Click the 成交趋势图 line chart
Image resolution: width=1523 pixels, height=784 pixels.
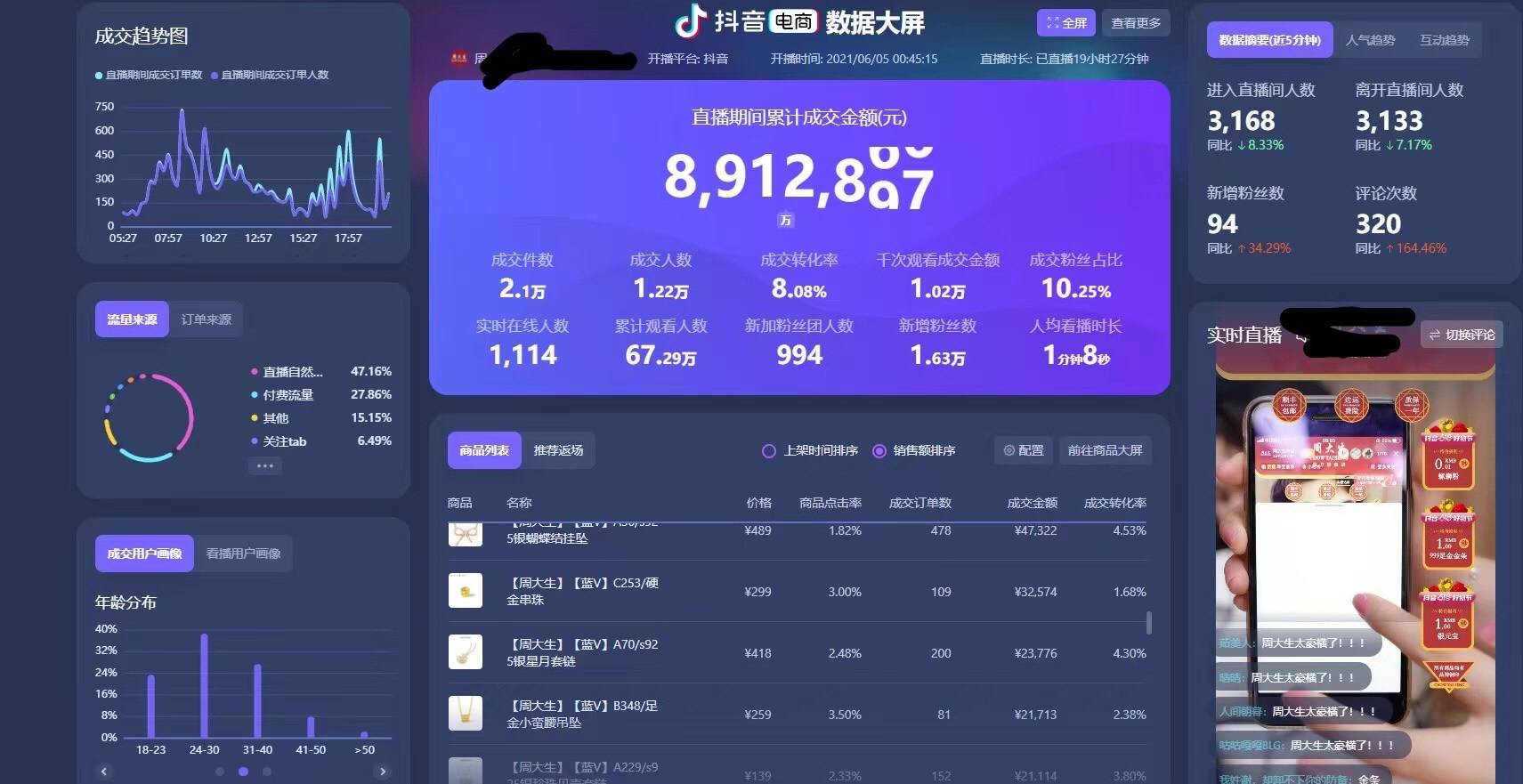[256, 166]
